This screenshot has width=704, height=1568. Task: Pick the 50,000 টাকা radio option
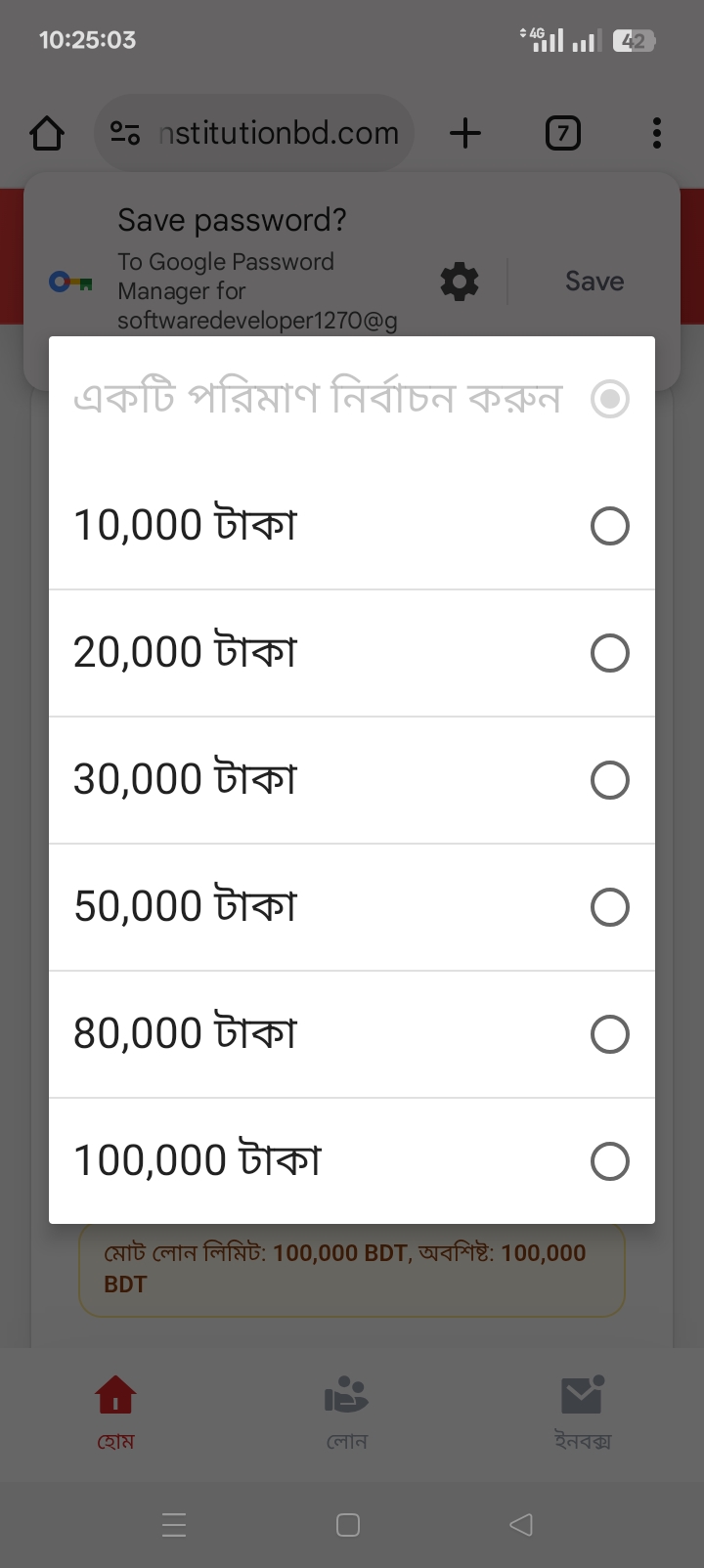point(609,907)
